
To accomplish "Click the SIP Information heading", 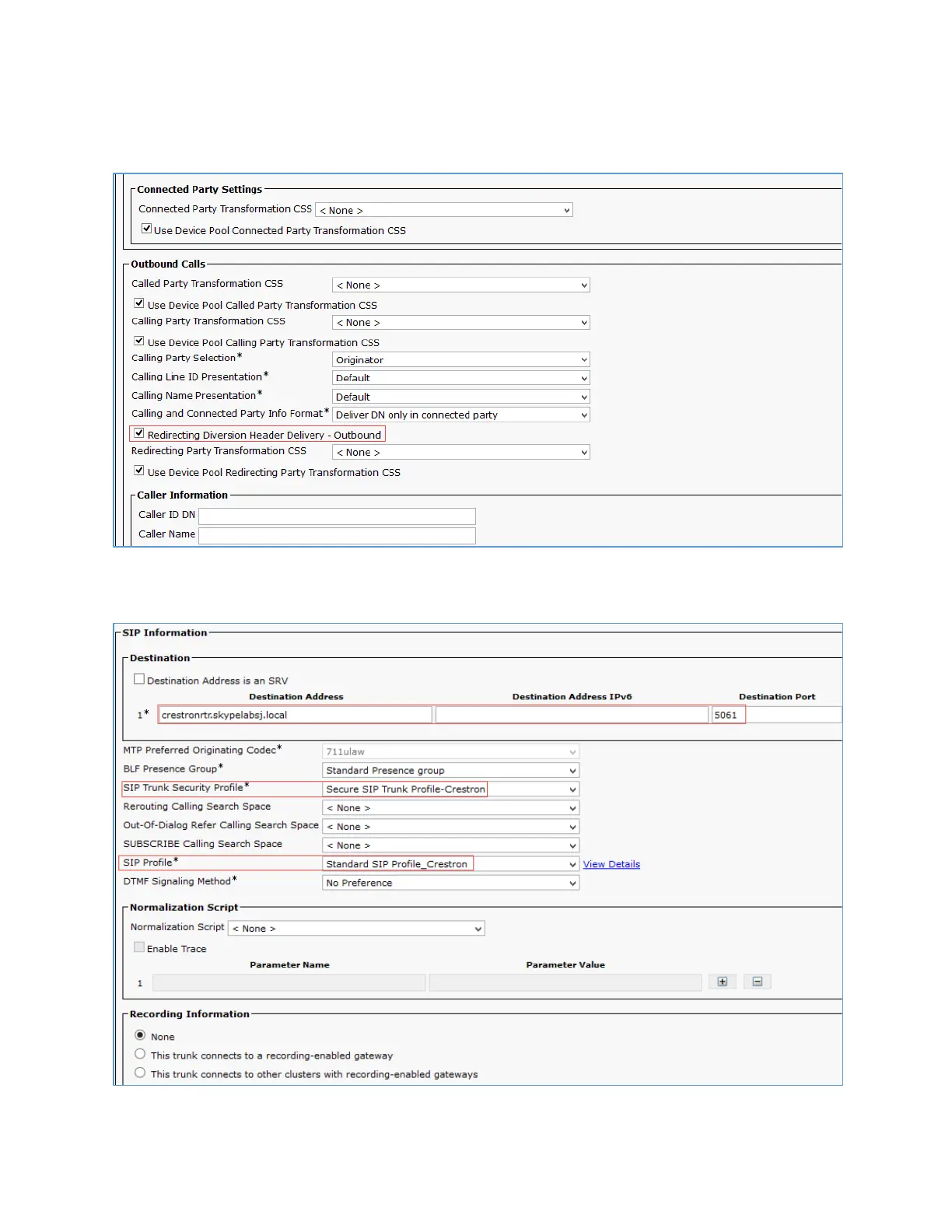I will 165,632.
